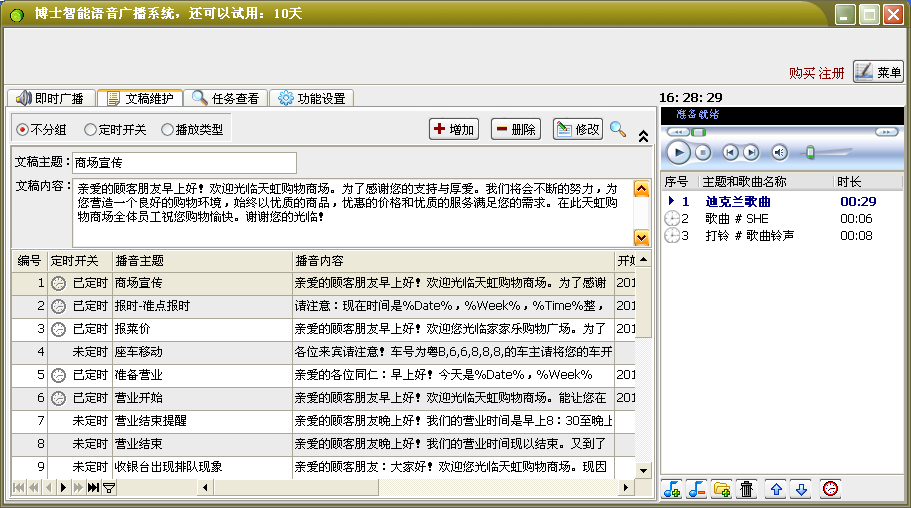Screen dimensions: 911x508
Task: Open the 菜单 menu button
Action: (878, 71)
